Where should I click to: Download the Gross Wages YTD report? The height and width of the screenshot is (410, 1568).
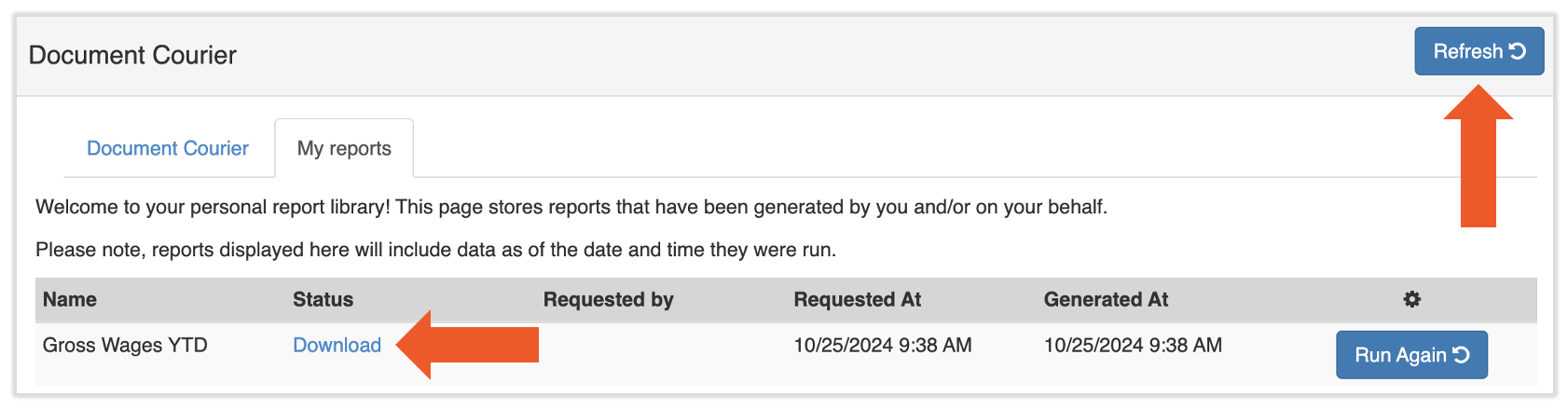[337, 345]
